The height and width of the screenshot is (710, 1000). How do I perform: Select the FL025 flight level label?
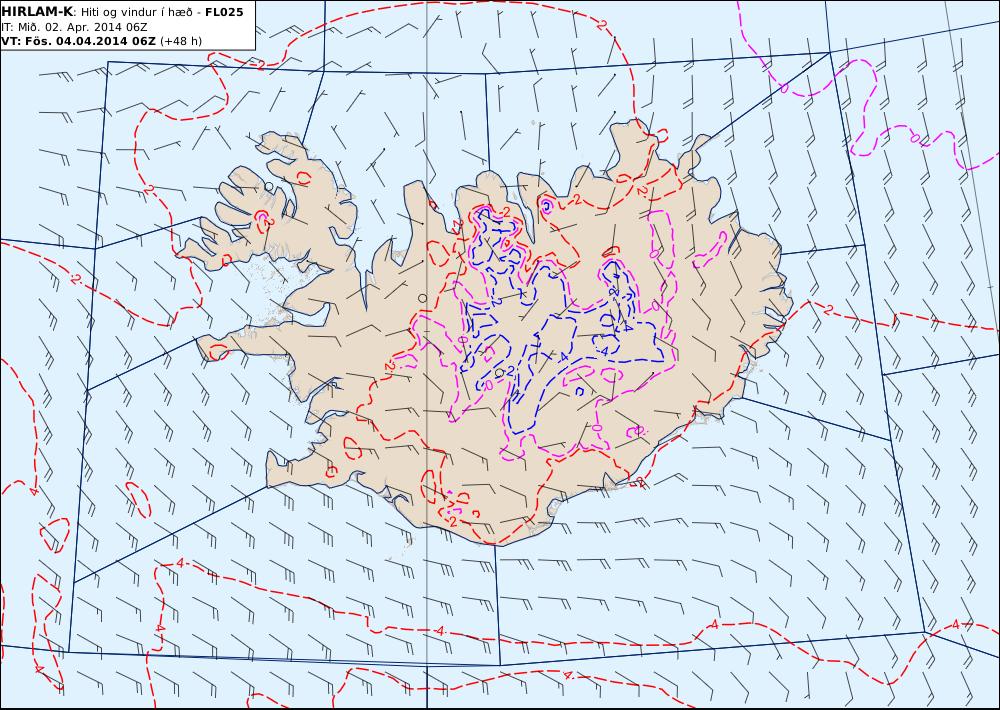pos(224,12)
